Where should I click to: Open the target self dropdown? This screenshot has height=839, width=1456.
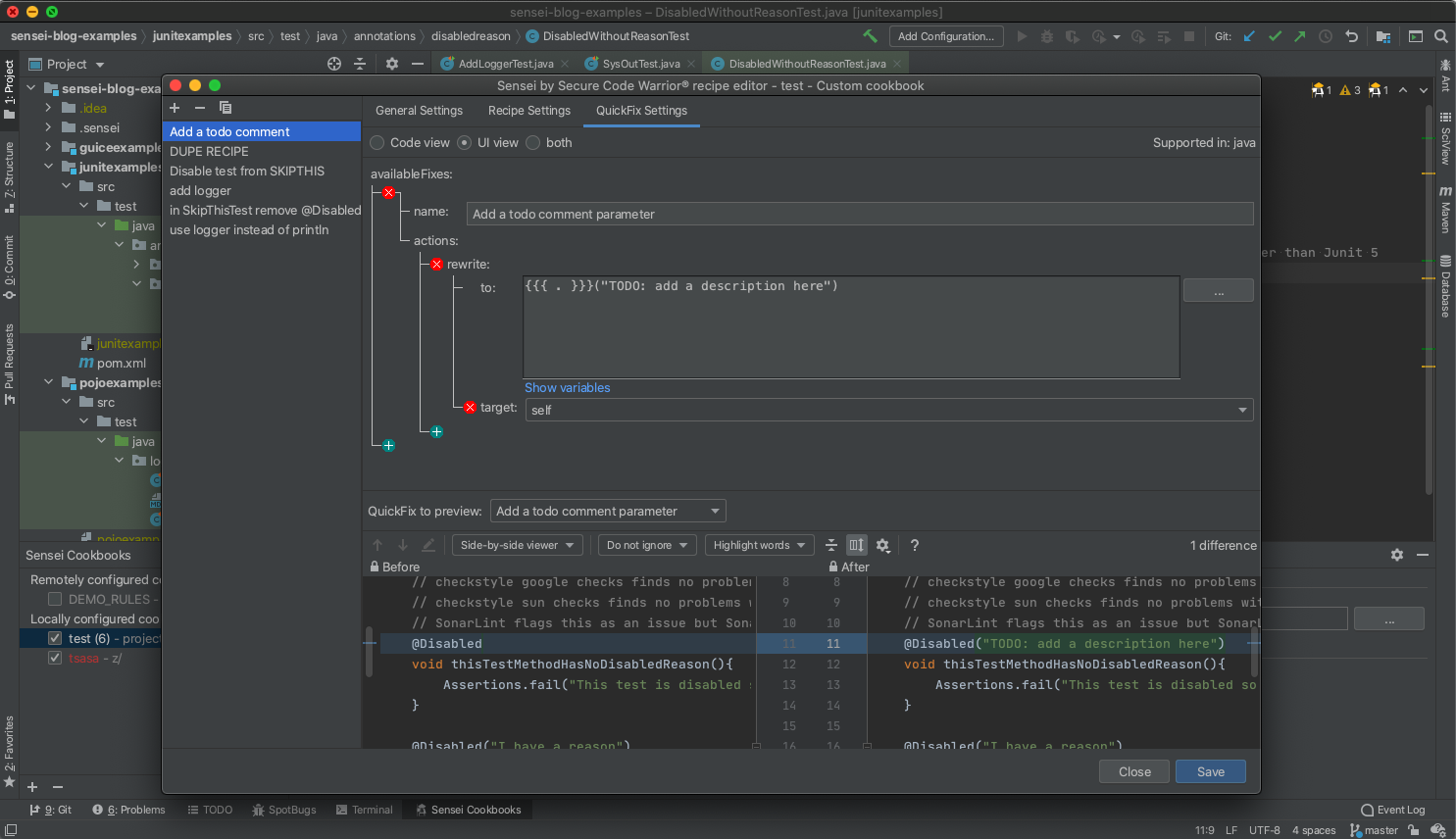click(888, 410)
